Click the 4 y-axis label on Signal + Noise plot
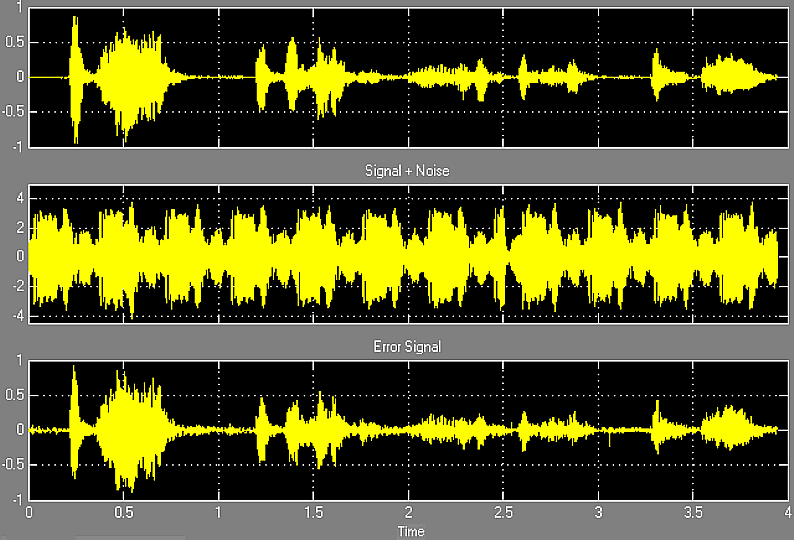 tap(19, 198)
